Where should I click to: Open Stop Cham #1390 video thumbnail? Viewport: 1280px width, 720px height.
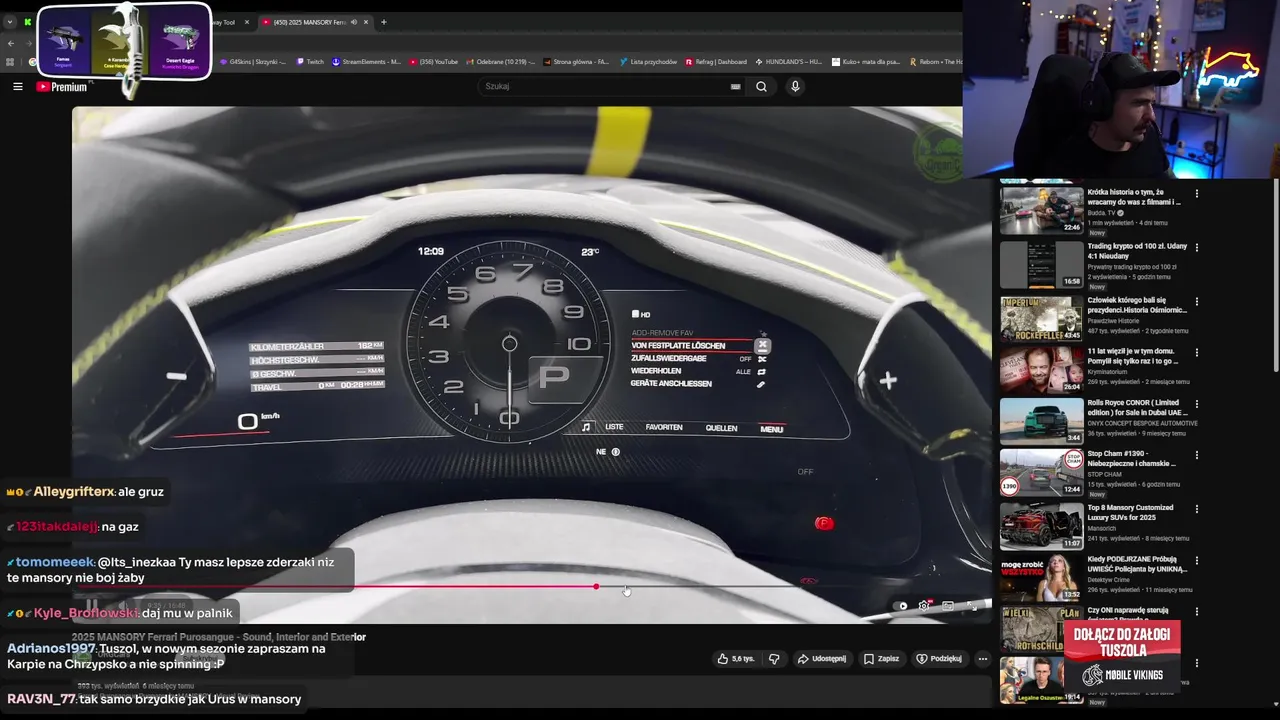click(x=1041, y=473)
